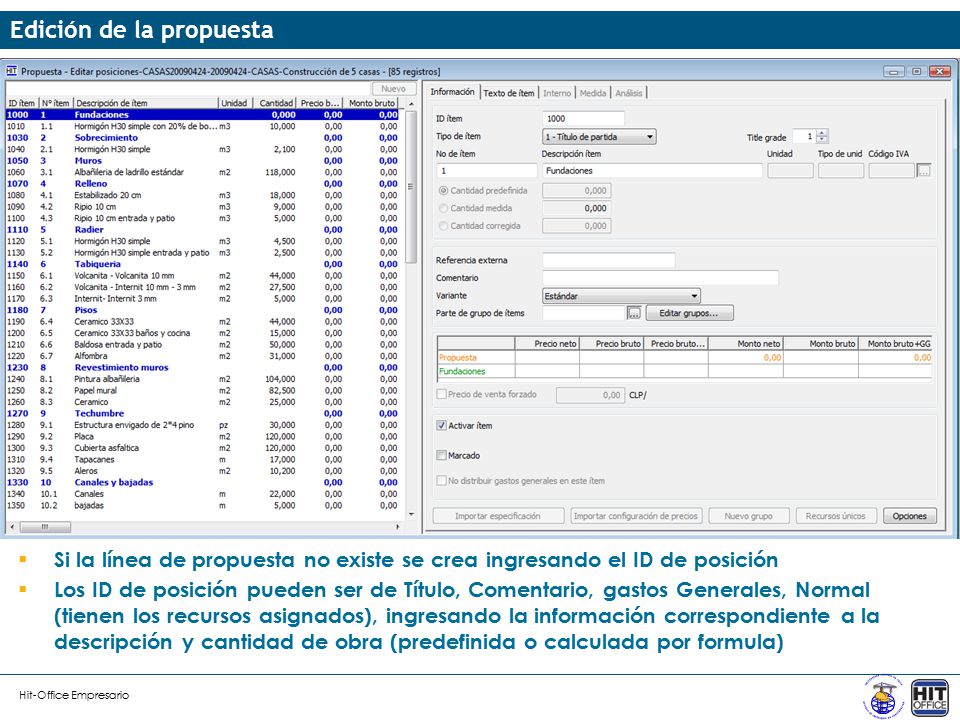Click the Descripción de ítem column header
The image size is (960, 720).
(x=146, y=103)
